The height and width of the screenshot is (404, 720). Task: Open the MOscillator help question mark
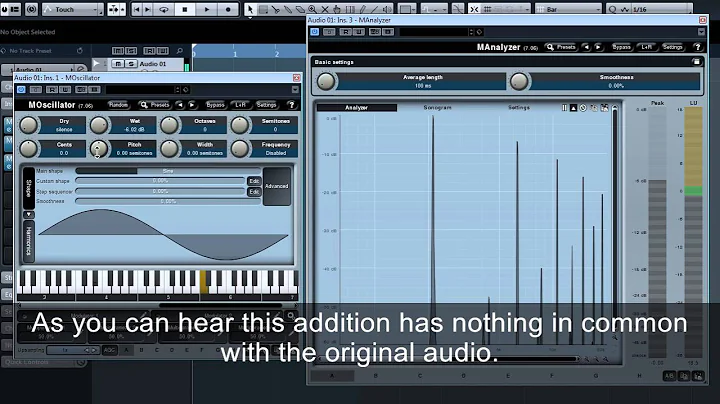pos(291,105)
